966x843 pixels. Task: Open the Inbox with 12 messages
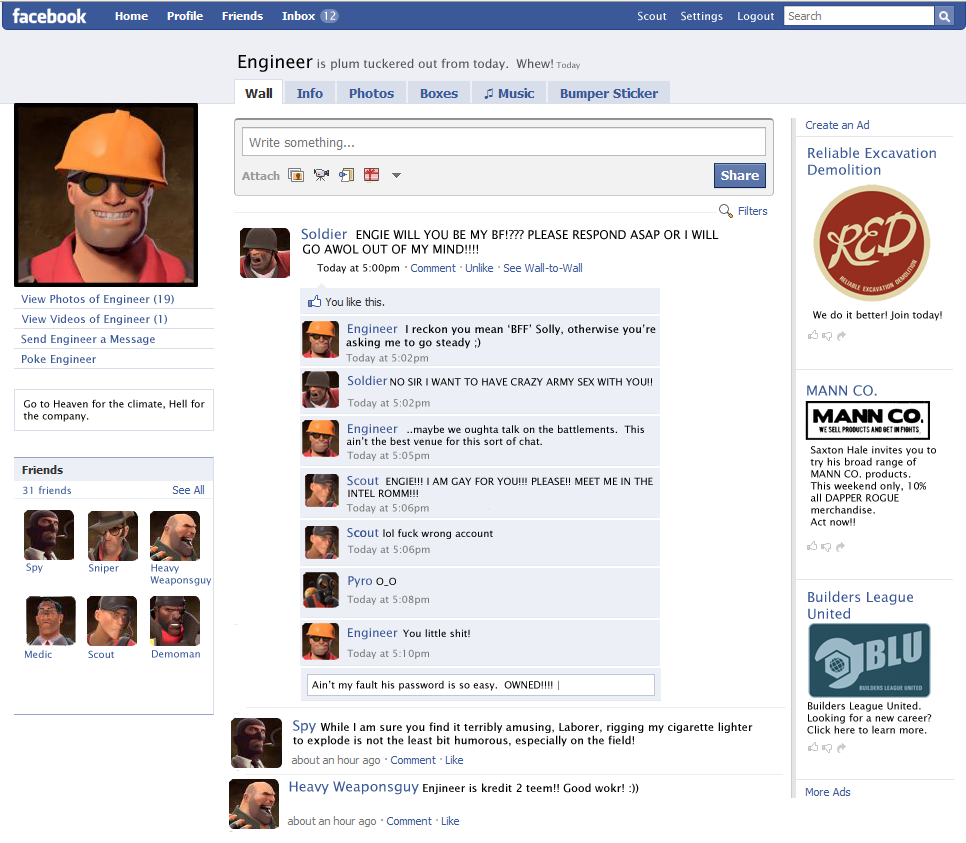(309, 16)
